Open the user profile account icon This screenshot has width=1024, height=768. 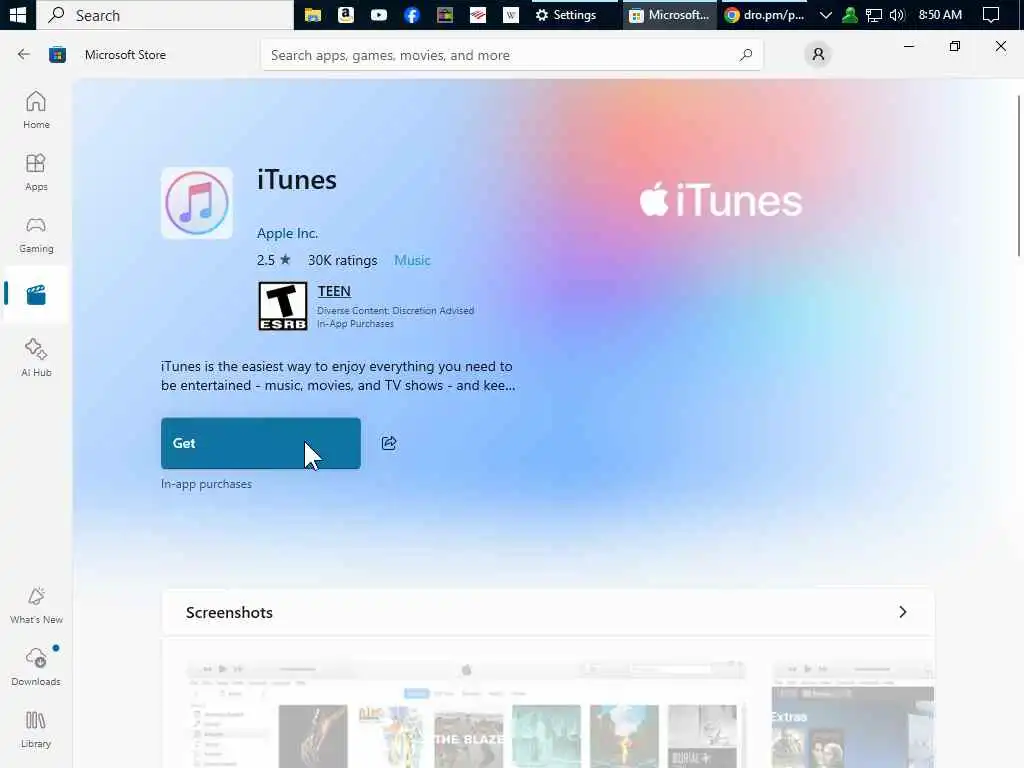coord(818,54)
